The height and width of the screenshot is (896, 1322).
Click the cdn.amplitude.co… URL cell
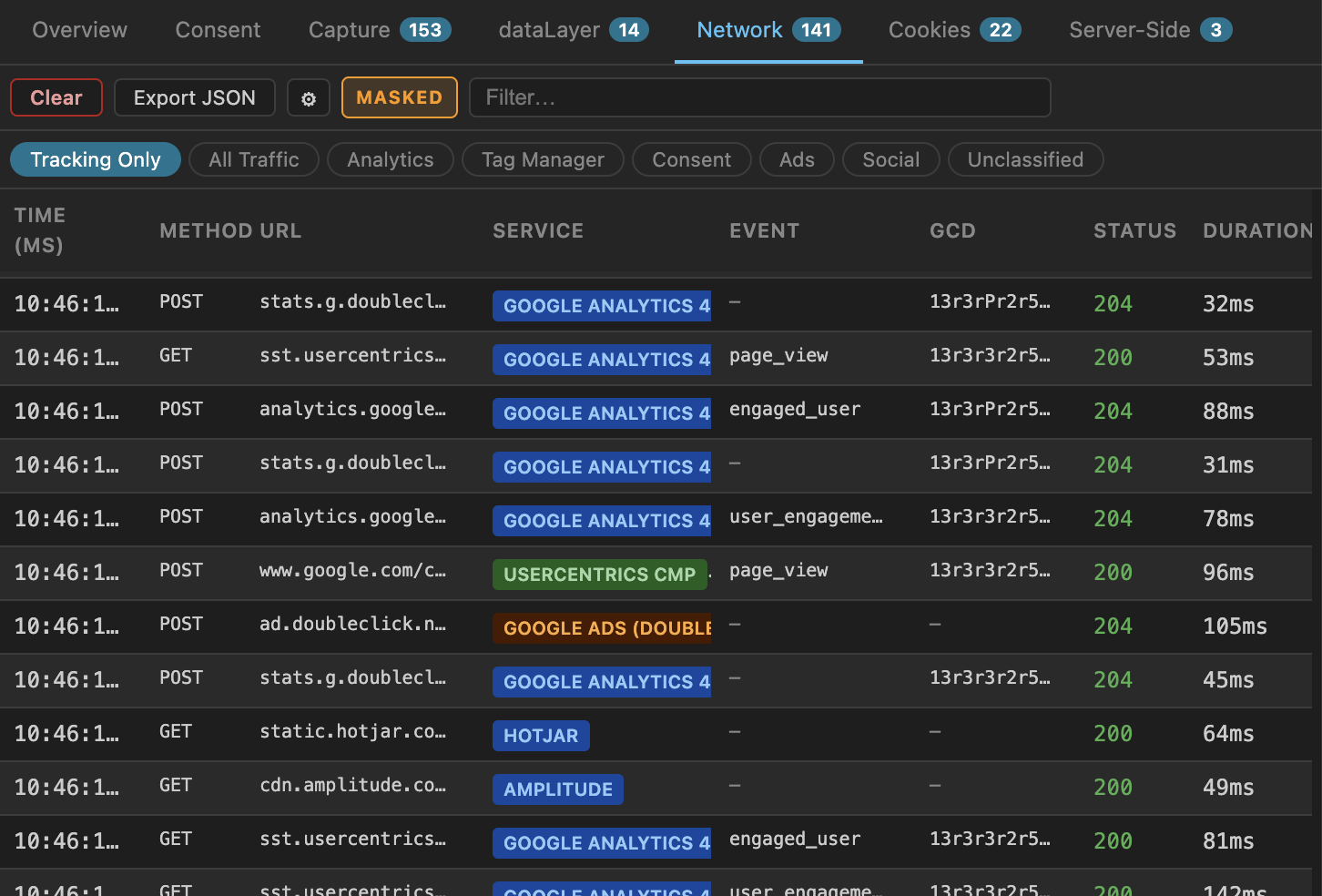coord(352,785)
